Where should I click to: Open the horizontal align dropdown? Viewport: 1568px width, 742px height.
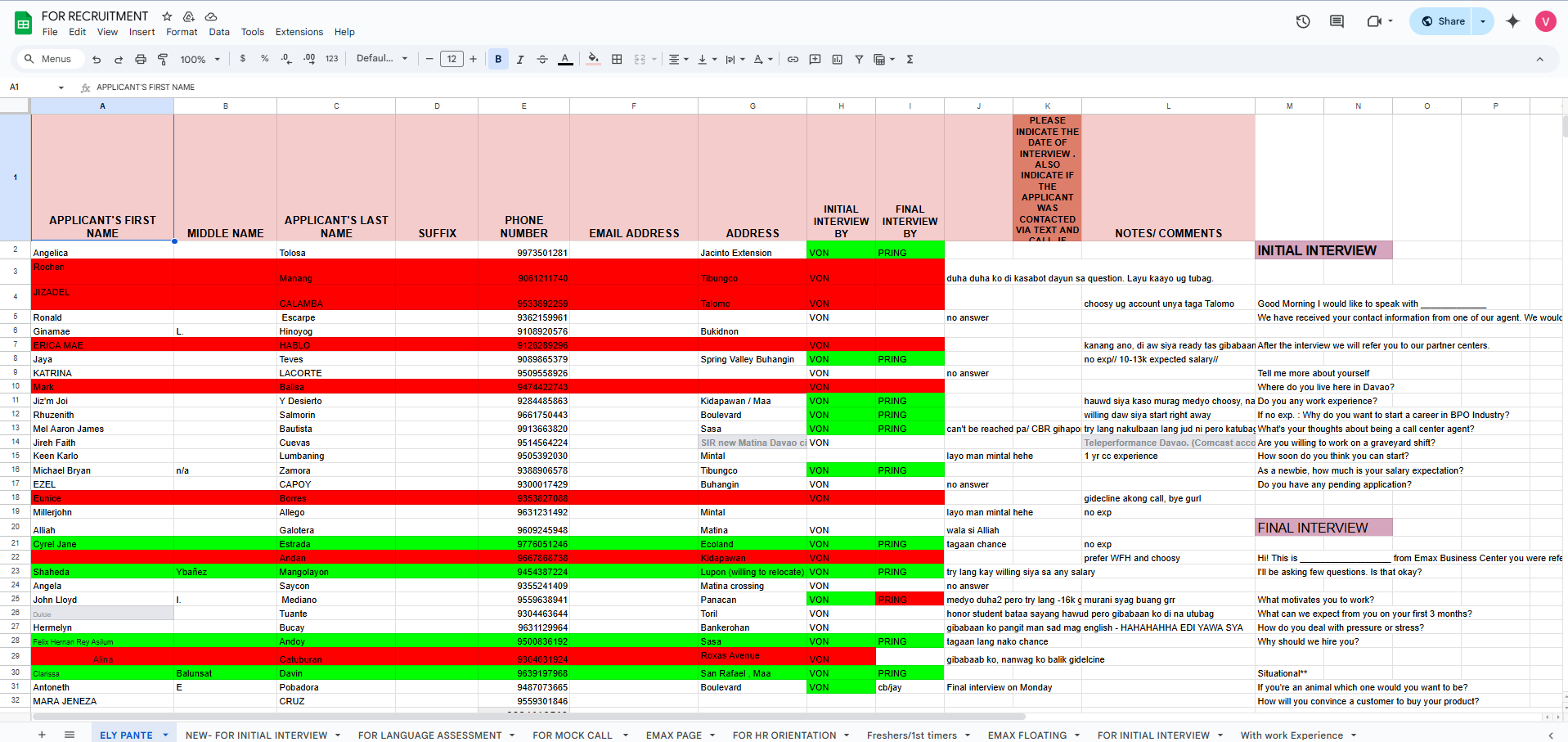pyautogui.click(x=679, y=59)
